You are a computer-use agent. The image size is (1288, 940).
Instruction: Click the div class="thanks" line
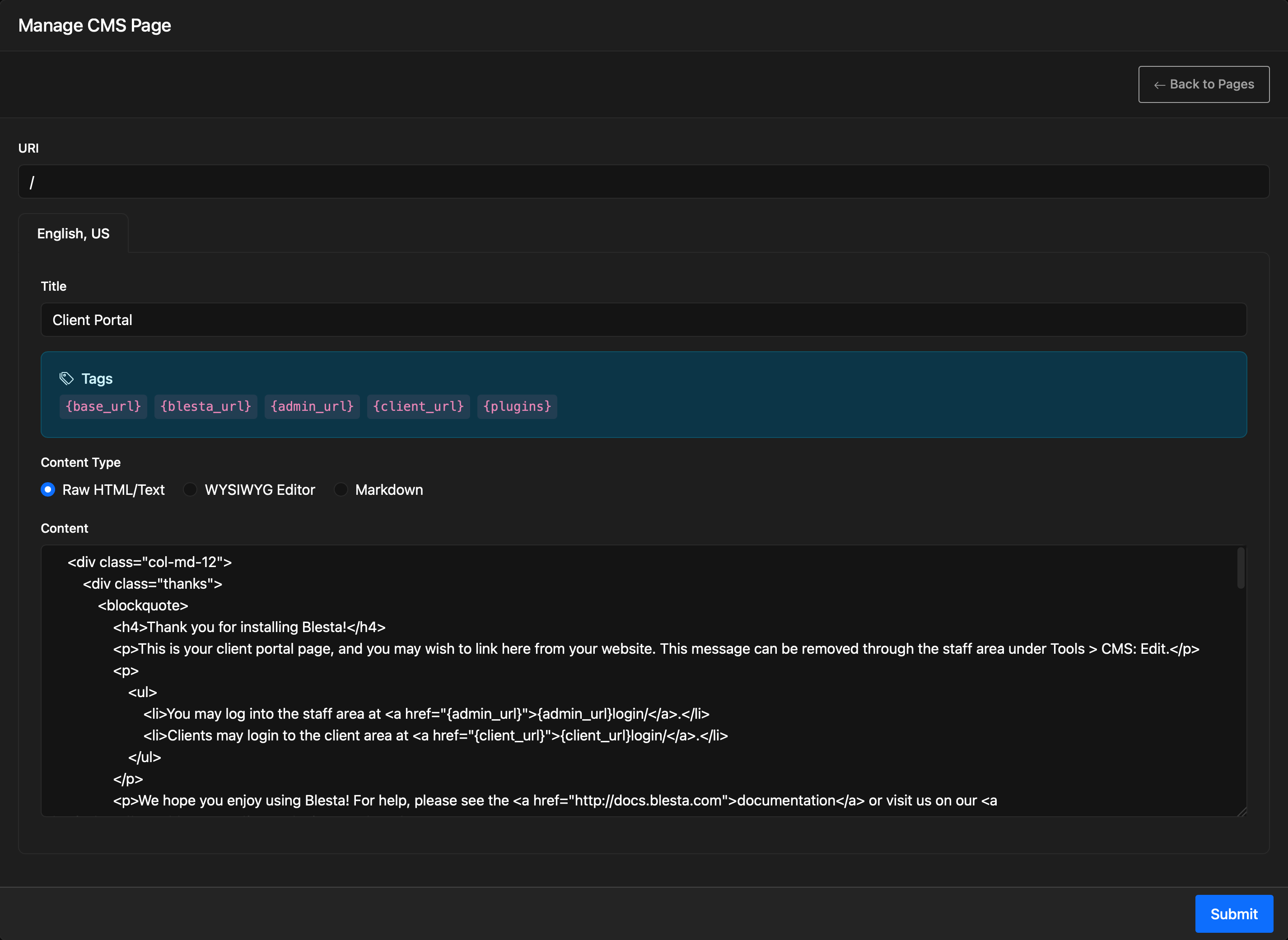pos(153,584)
